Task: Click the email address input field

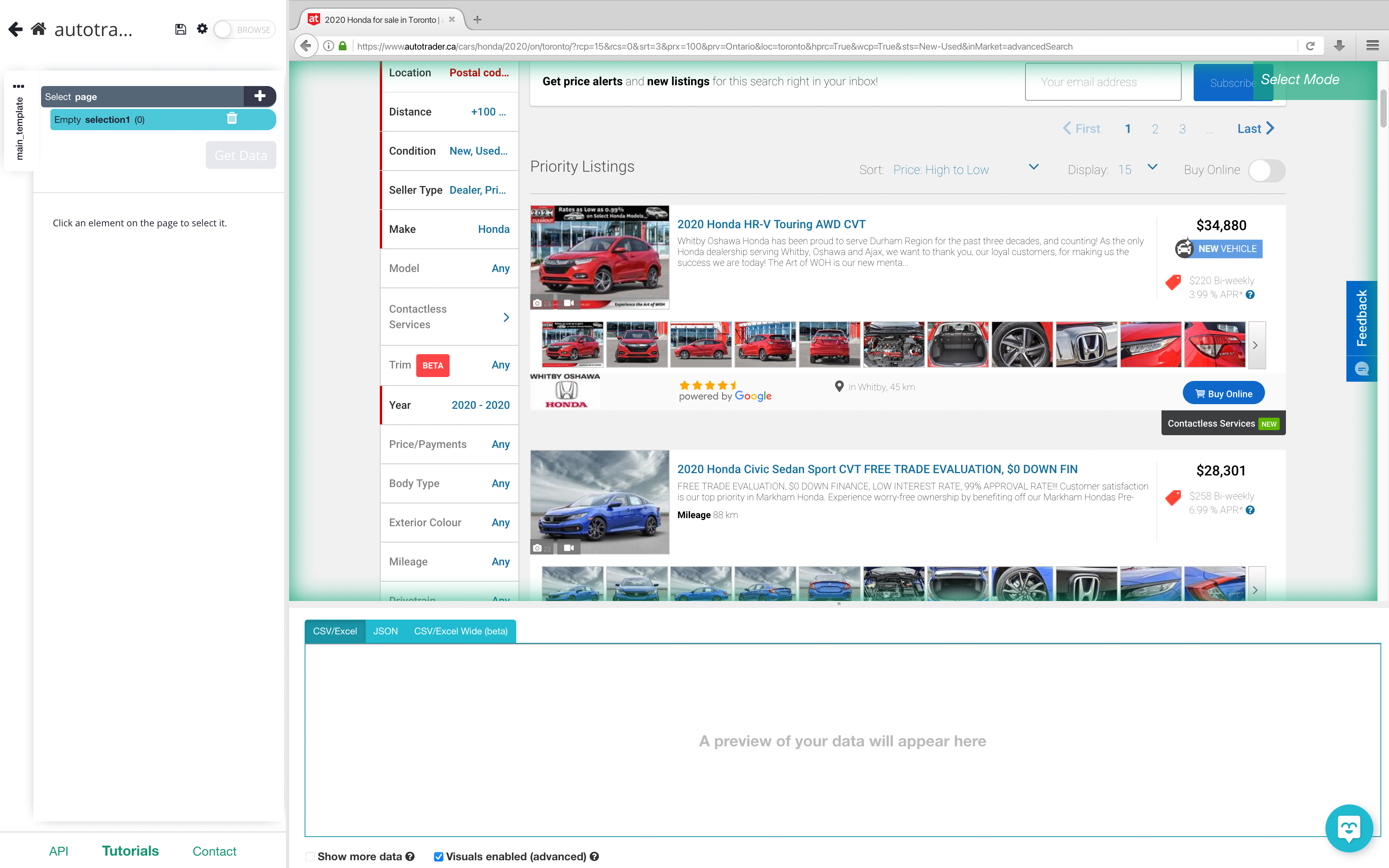Action: (1103, 81)
